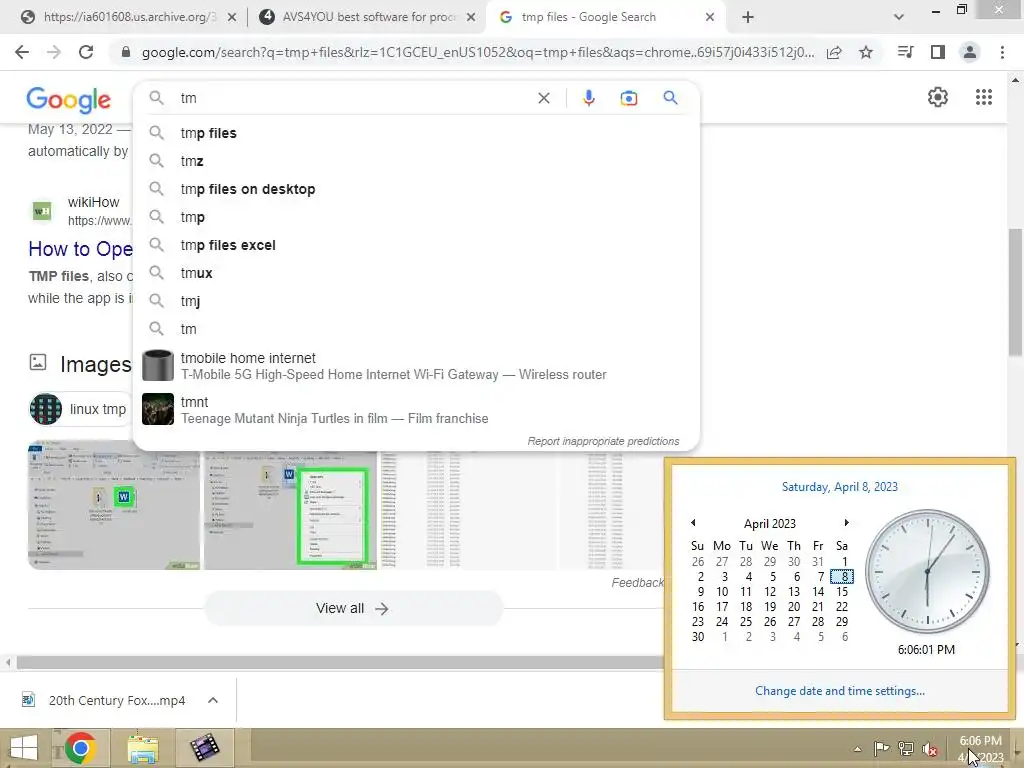Screen dimensions: 1024x768
Task: Open the image thumbnail with green box
Action: (290, 509)
